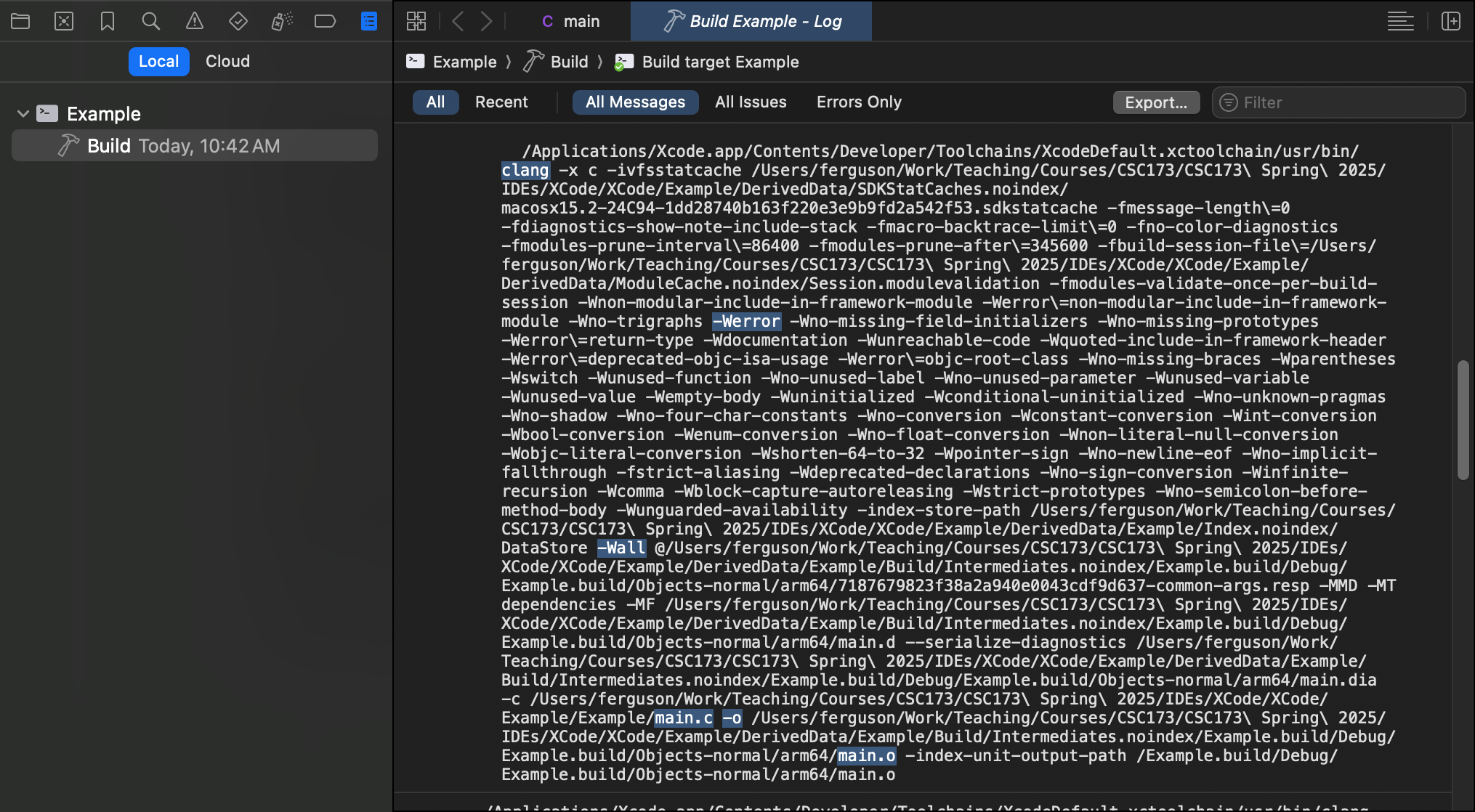1475x812 pixels.
Task: Click highlighted -Wall flag in log
Action: (621, 548)
